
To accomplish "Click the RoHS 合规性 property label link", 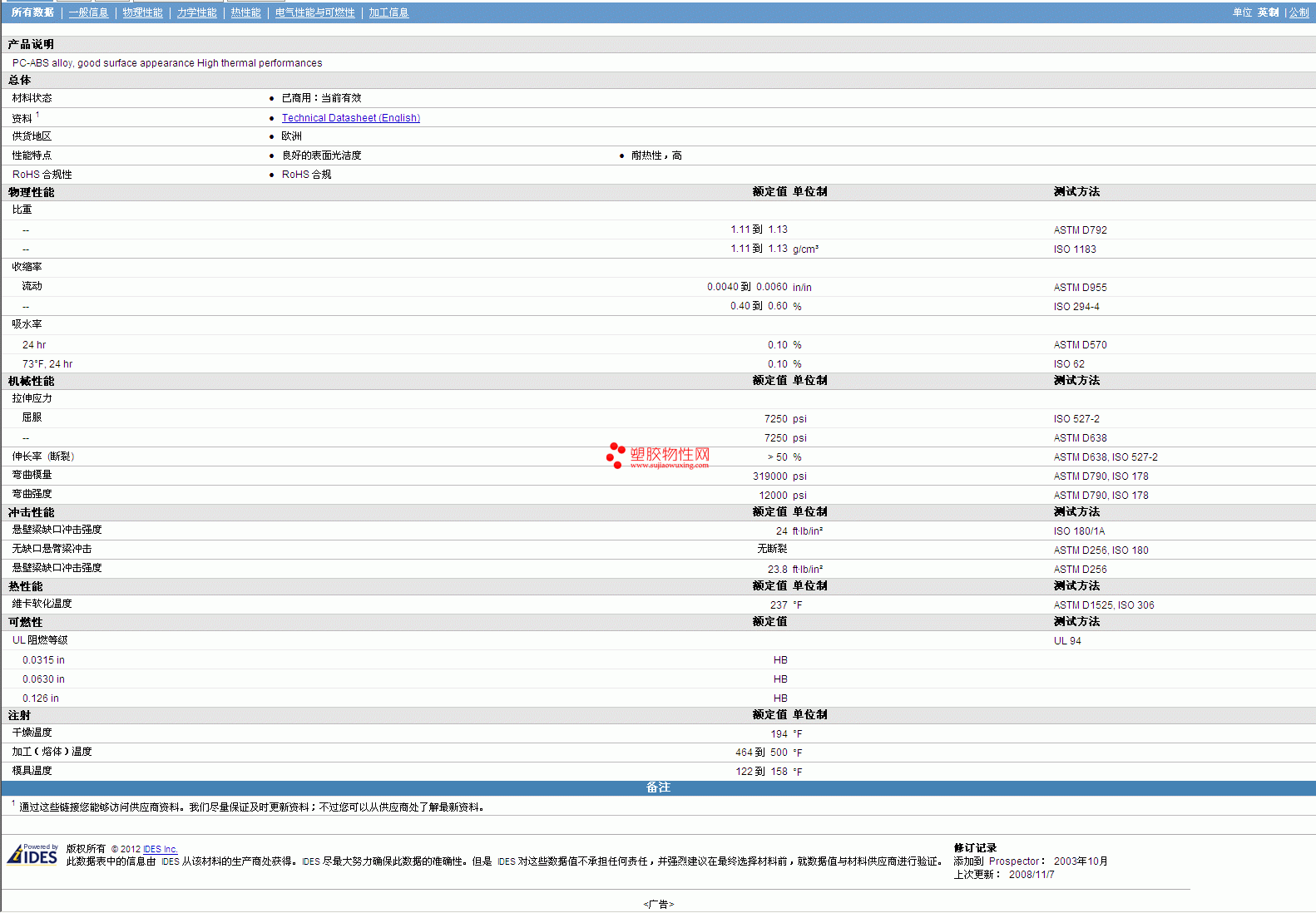I will tap(42, 175).
